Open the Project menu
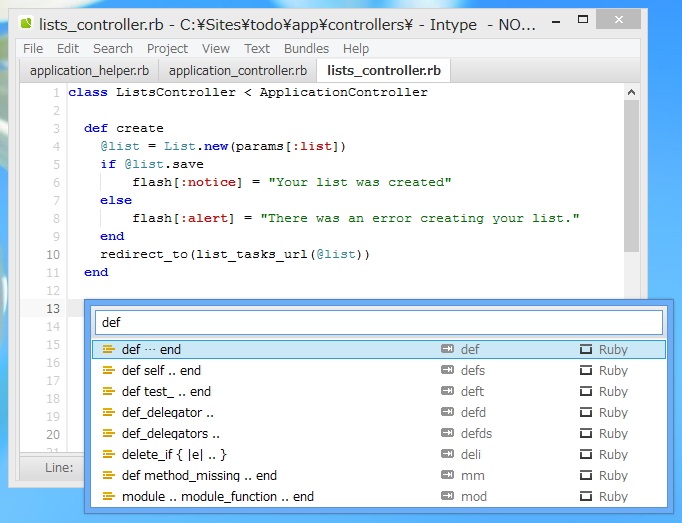The width and height of the screenshot is (682, 523). click(167, 48)
